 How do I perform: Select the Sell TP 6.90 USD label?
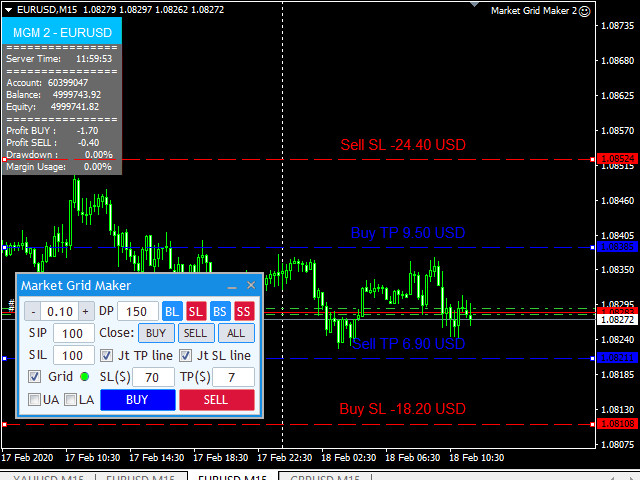pyautogui.click(x=408, y=344)
